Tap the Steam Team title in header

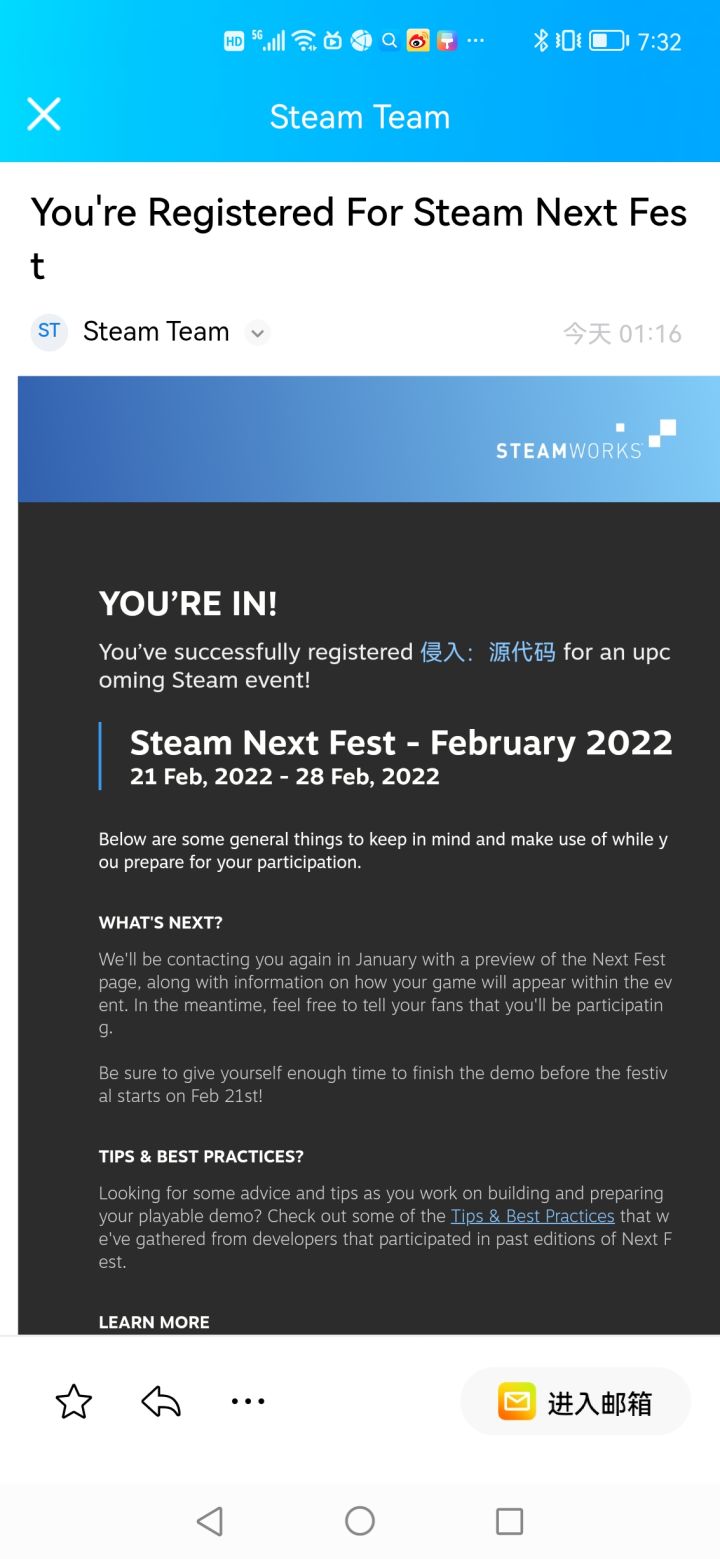pyautogui.click(x=360, y=117)
